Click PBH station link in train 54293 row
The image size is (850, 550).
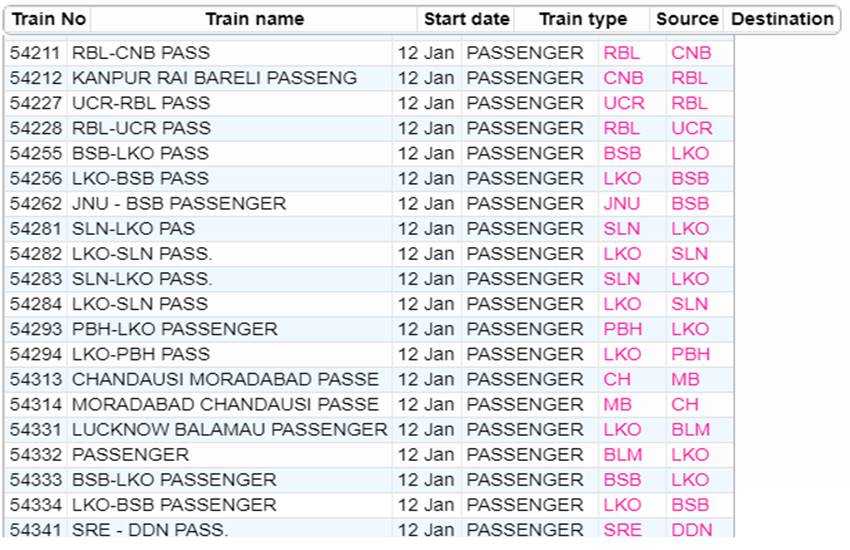point(622,329)
